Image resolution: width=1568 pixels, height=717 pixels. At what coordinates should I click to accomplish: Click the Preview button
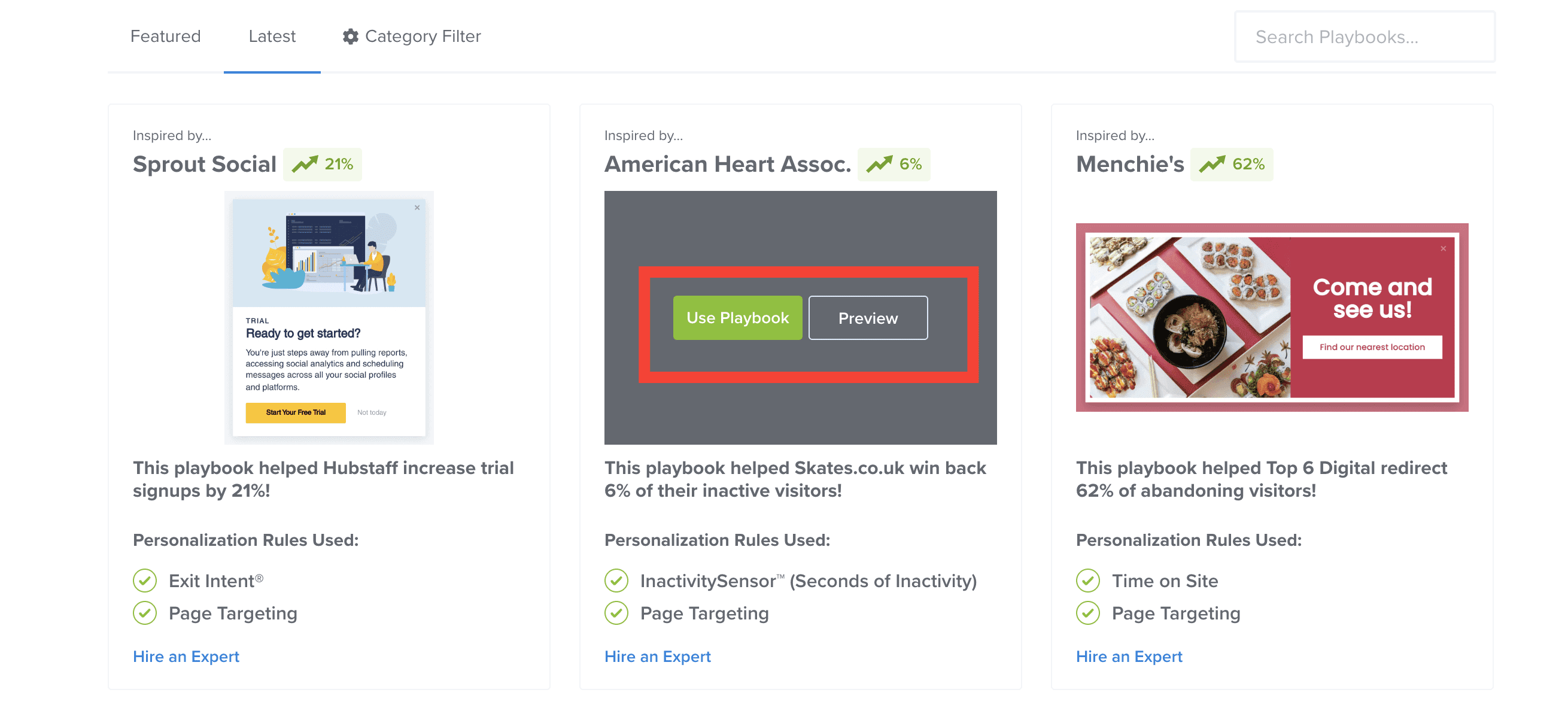pyautogui.click(x=868, y=317)
